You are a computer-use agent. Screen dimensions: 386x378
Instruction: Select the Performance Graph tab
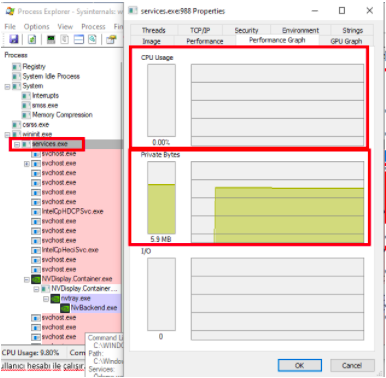pos(277,40)
